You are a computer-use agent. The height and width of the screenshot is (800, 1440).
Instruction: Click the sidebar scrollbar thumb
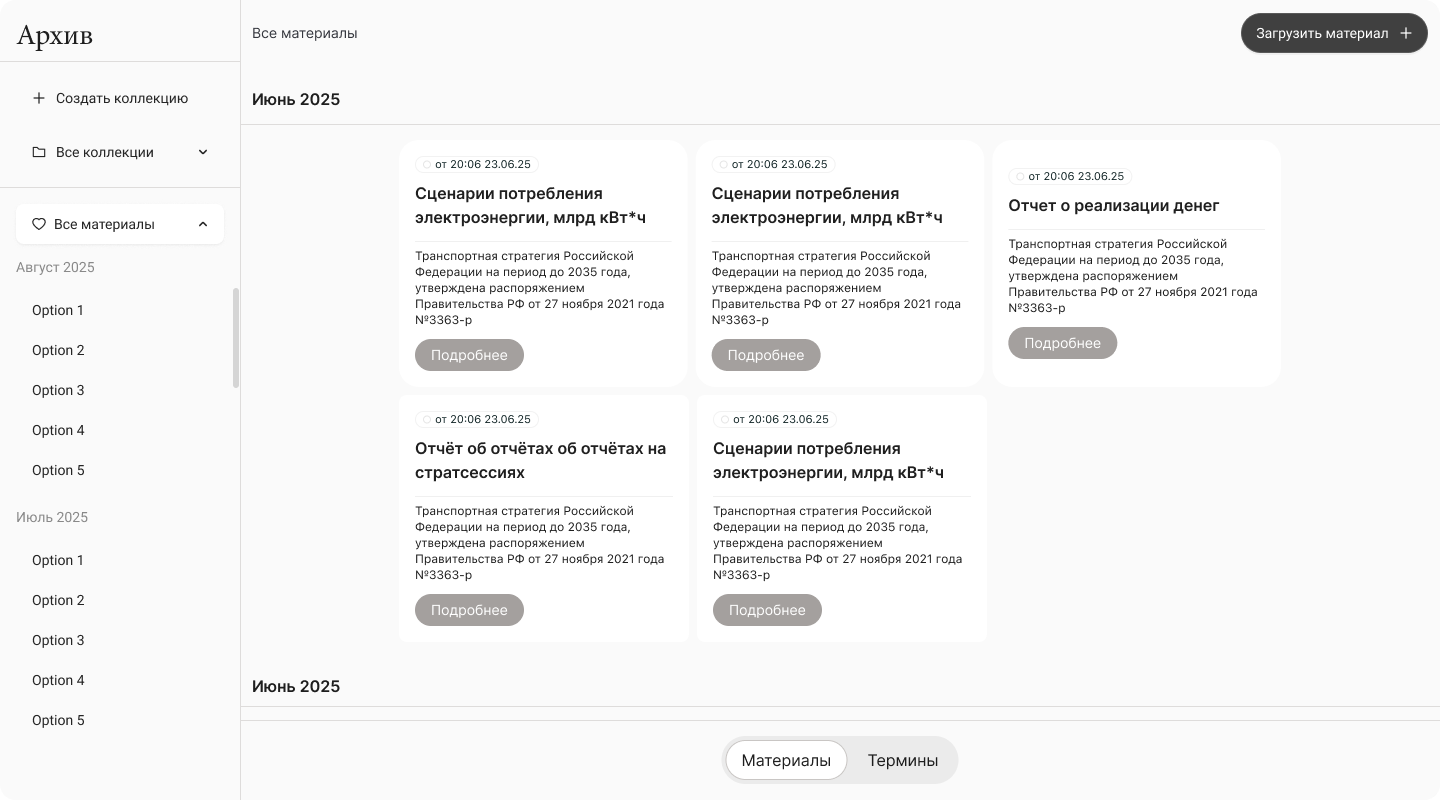tap(236, 338)
